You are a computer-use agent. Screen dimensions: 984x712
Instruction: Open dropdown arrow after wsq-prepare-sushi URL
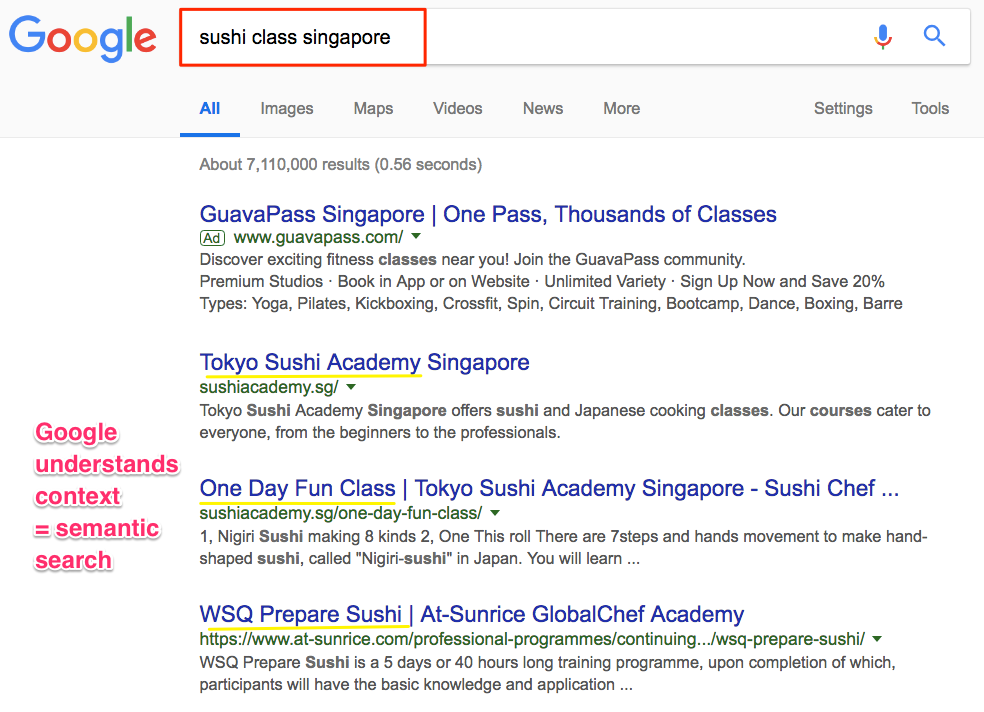[x=877, y=638]
